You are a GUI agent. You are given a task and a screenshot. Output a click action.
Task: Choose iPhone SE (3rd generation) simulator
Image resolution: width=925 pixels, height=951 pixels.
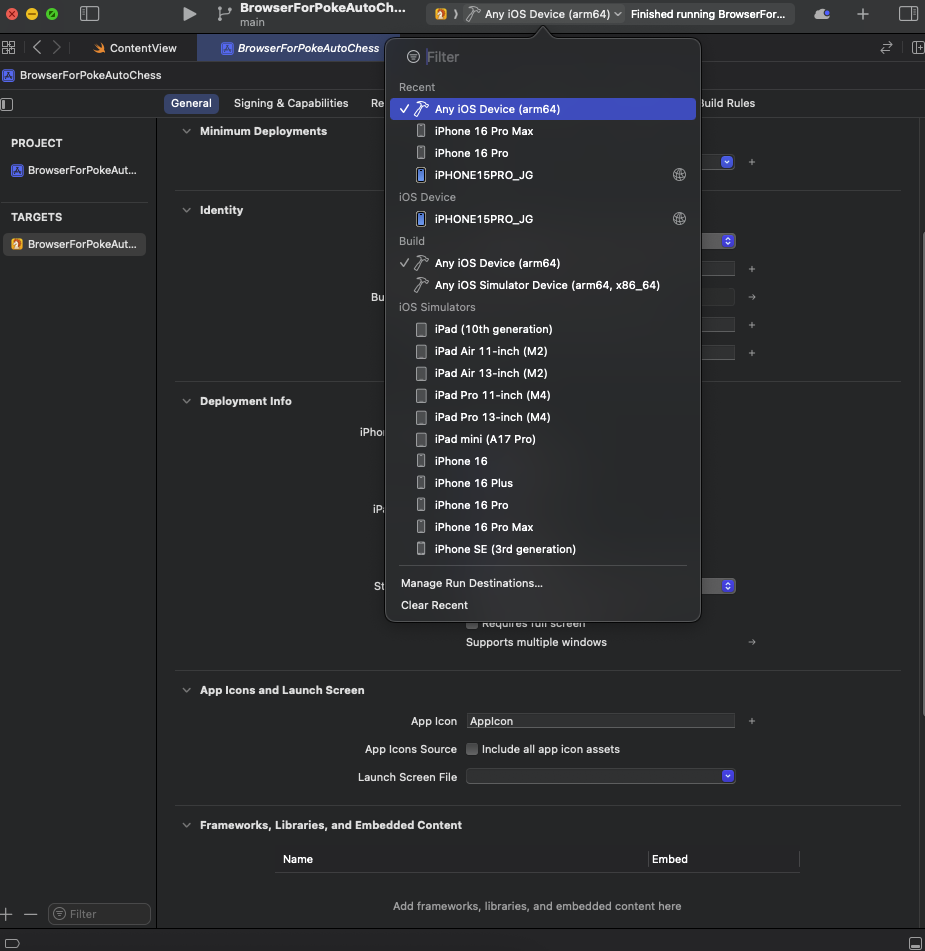click(543, 549)
